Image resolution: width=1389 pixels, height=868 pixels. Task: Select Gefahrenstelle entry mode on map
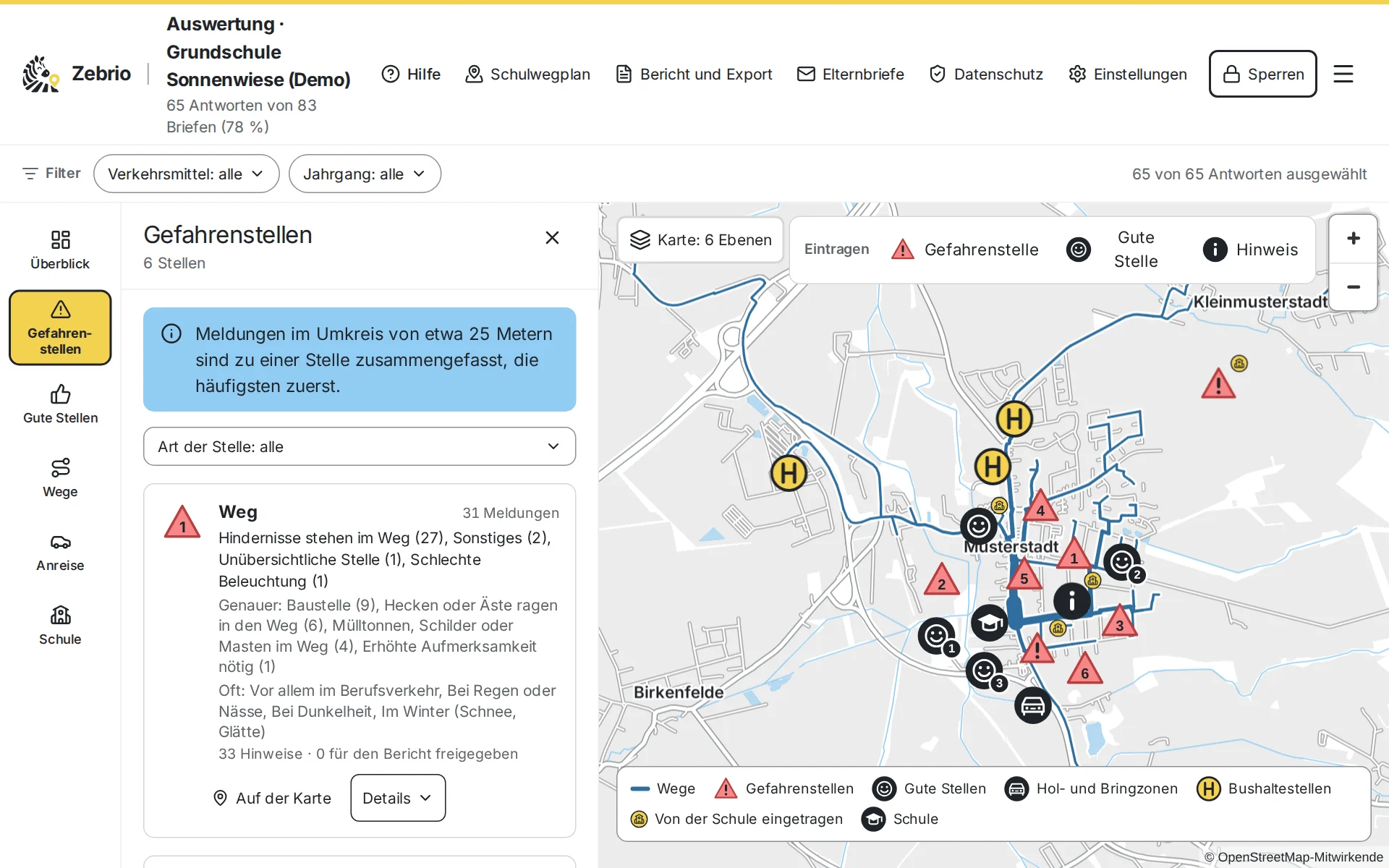(965, 250)
